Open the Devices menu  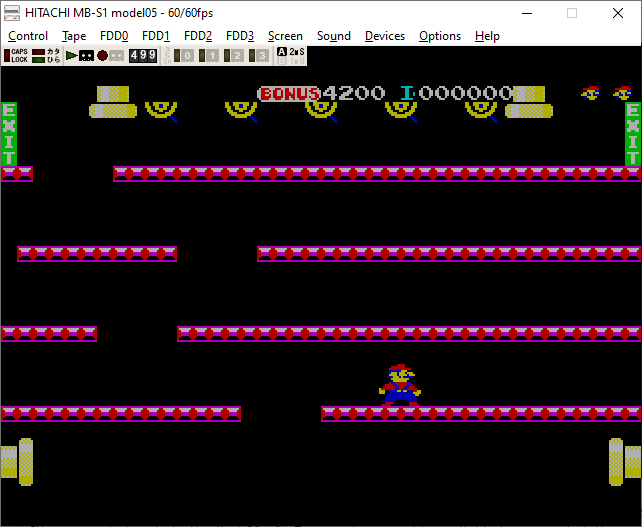[x=385, y=36]
